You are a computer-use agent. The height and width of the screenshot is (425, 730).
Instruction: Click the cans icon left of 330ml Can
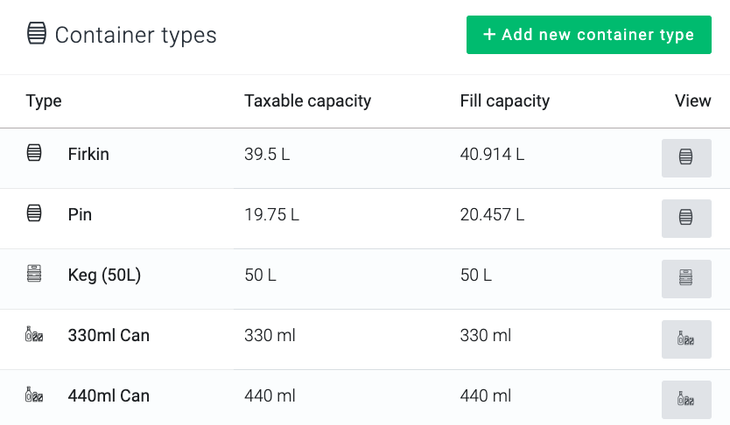34,335
